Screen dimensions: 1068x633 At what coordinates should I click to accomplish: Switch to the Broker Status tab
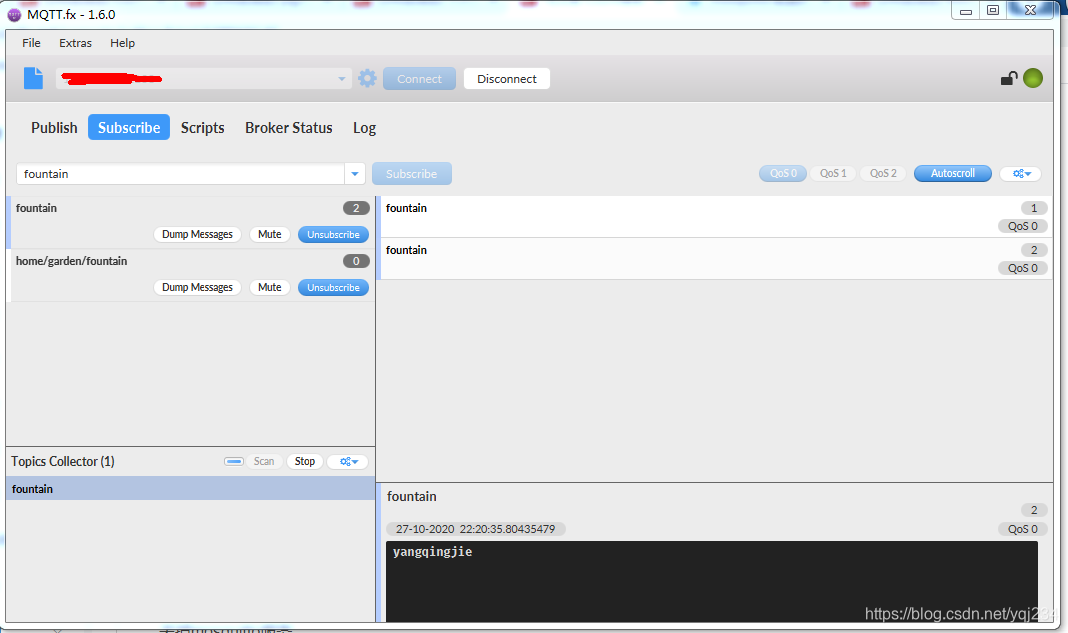pyautogui.click(x=288, y=128)
